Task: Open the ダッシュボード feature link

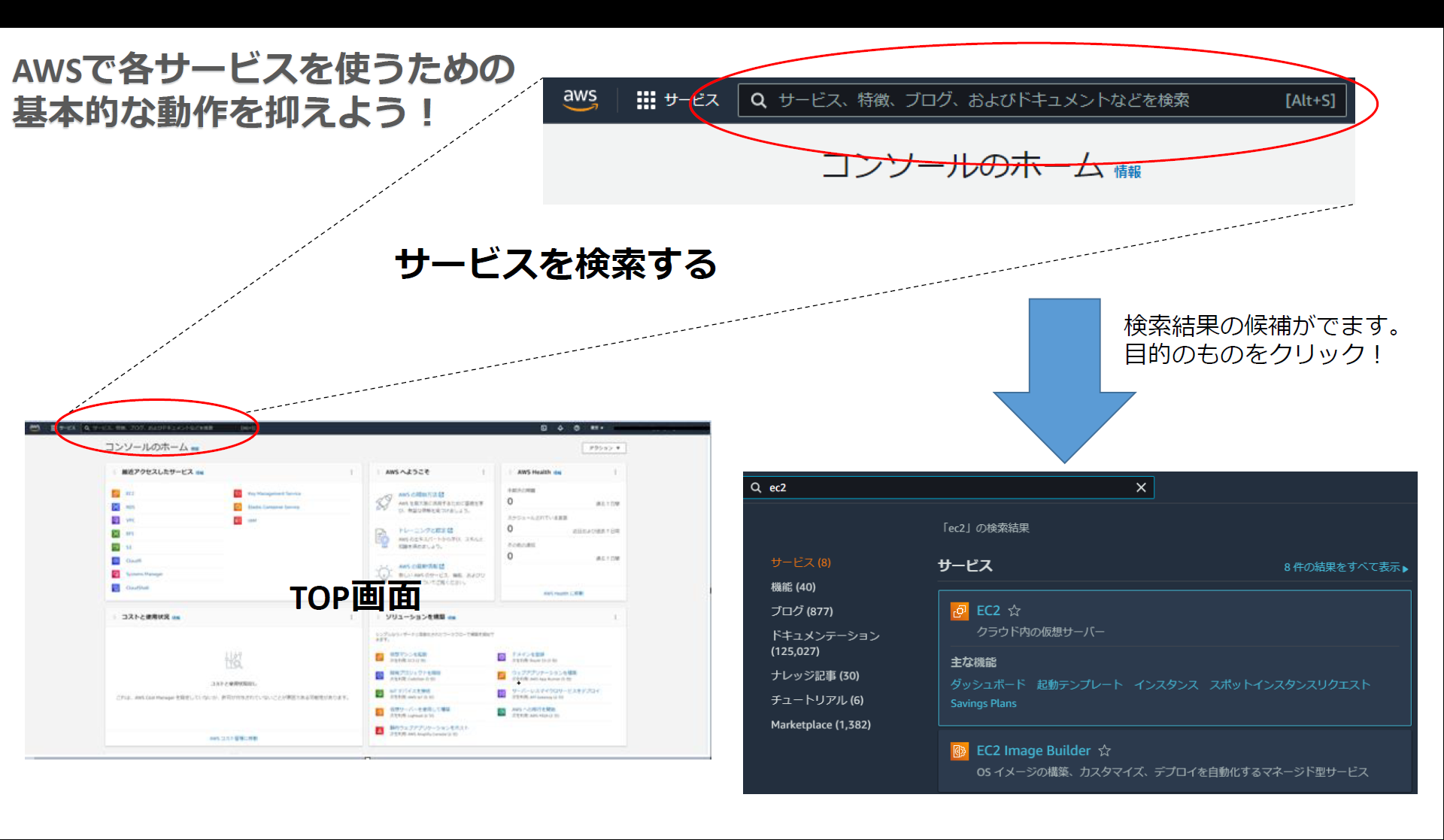Action: point(987,684)
